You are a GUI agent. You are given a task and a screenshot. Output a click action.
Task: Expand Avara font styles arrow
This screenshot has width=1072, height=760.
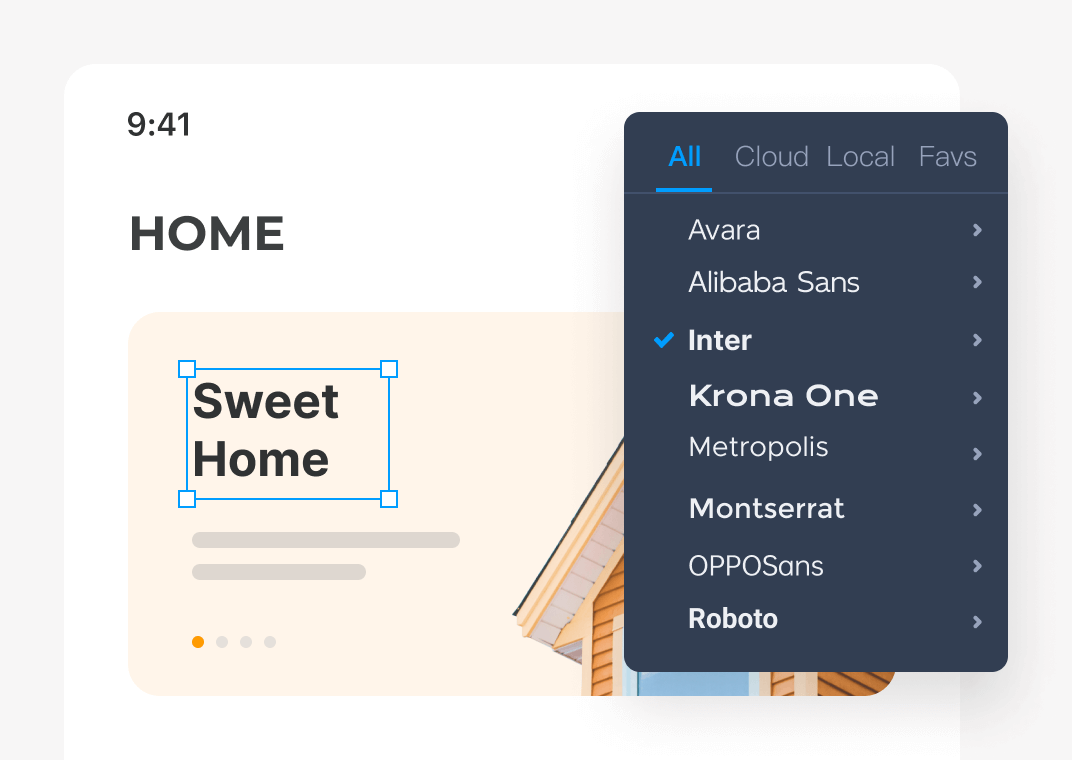click(977, 231)
